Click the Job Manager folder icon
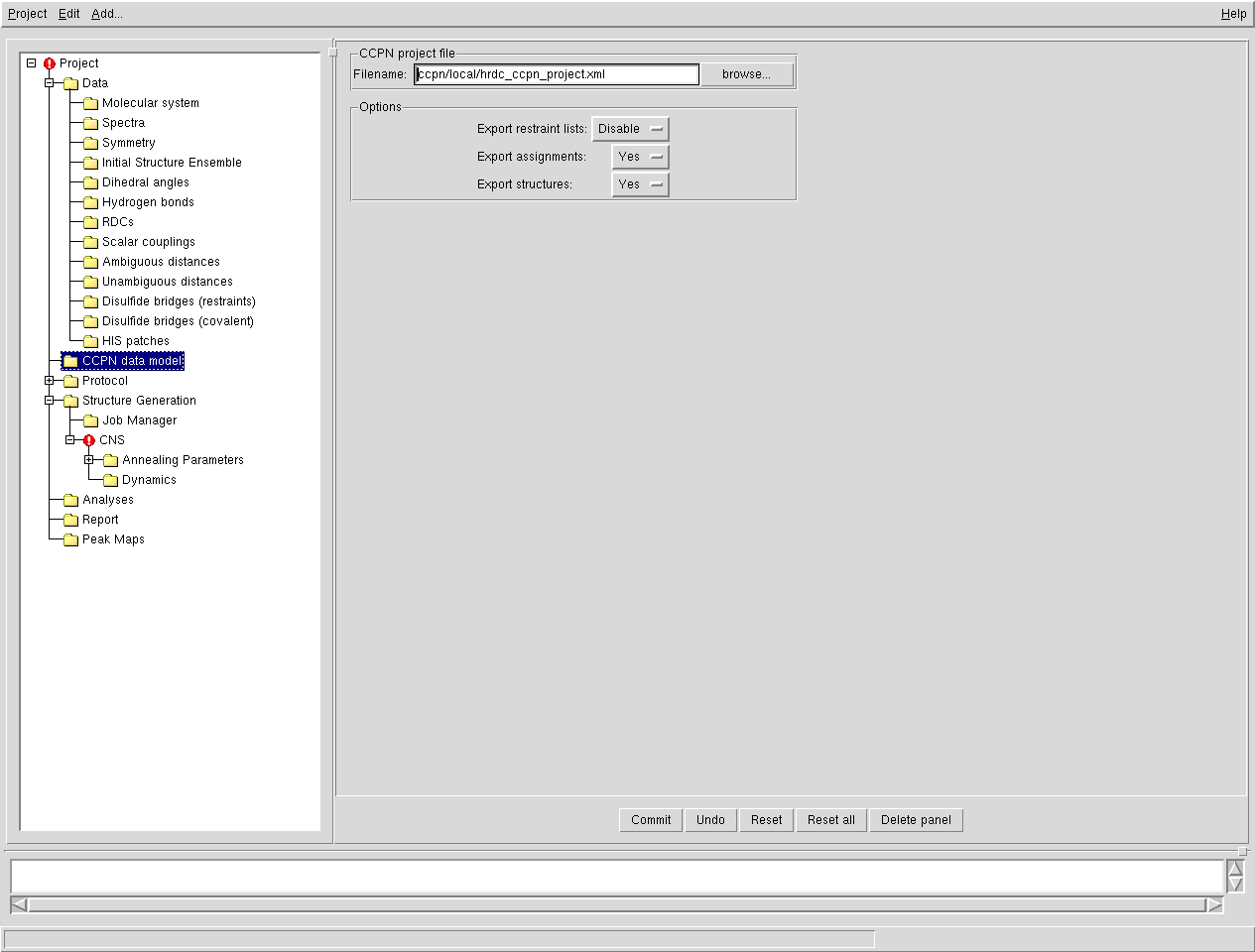 [x=90, y=419]
